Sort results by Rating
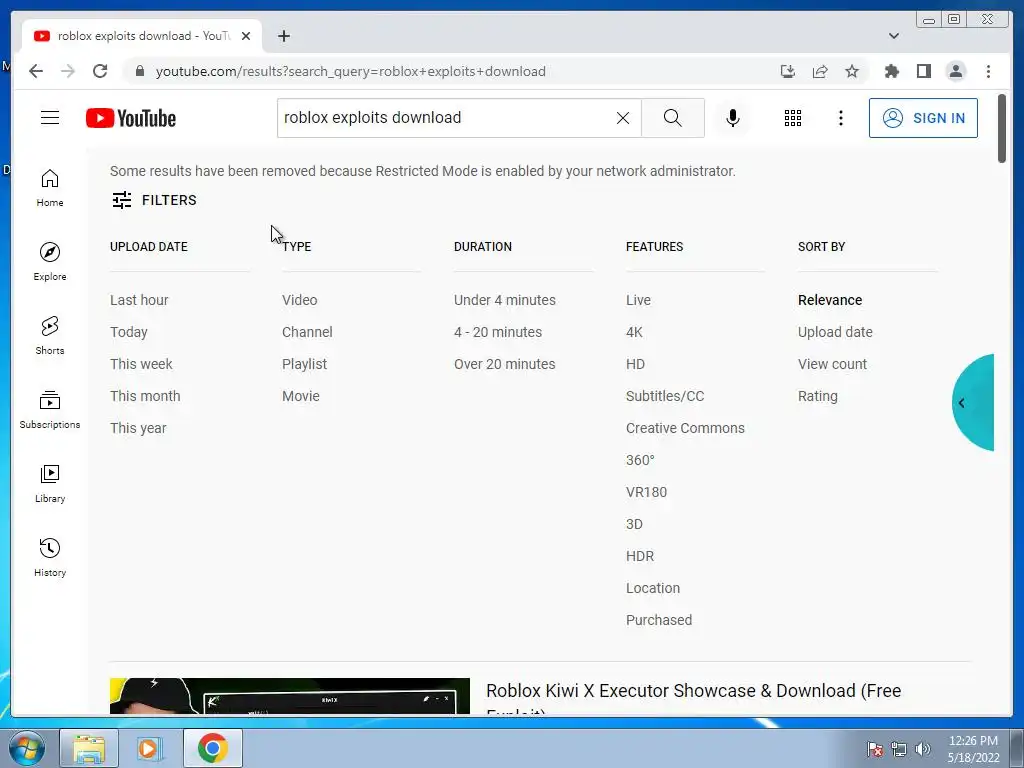The height and width of the screenshot is (768, 1024). 818,396
